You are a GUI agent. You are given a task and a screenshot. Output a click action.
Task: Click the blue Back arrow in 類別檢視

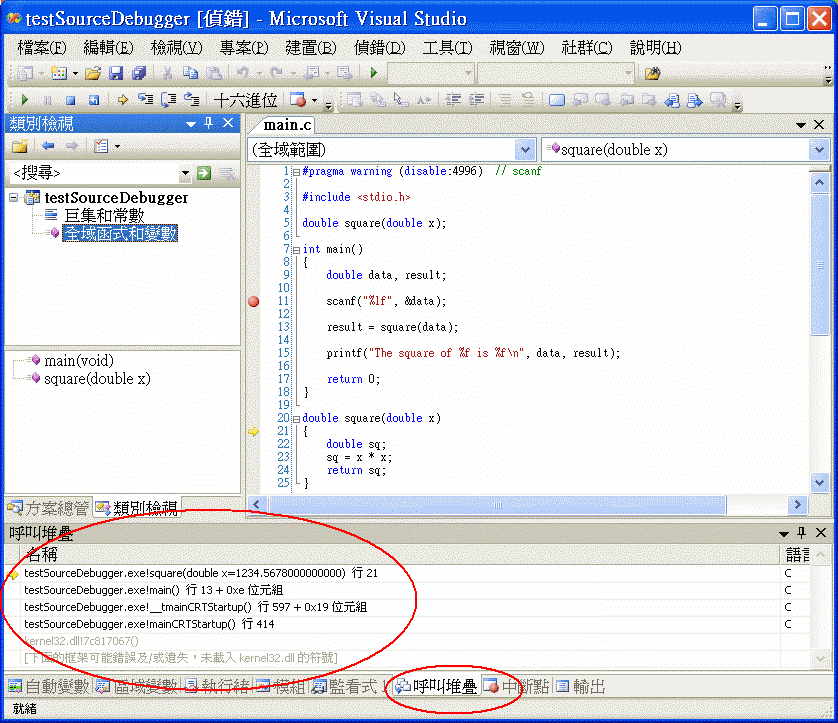[48, 145]
